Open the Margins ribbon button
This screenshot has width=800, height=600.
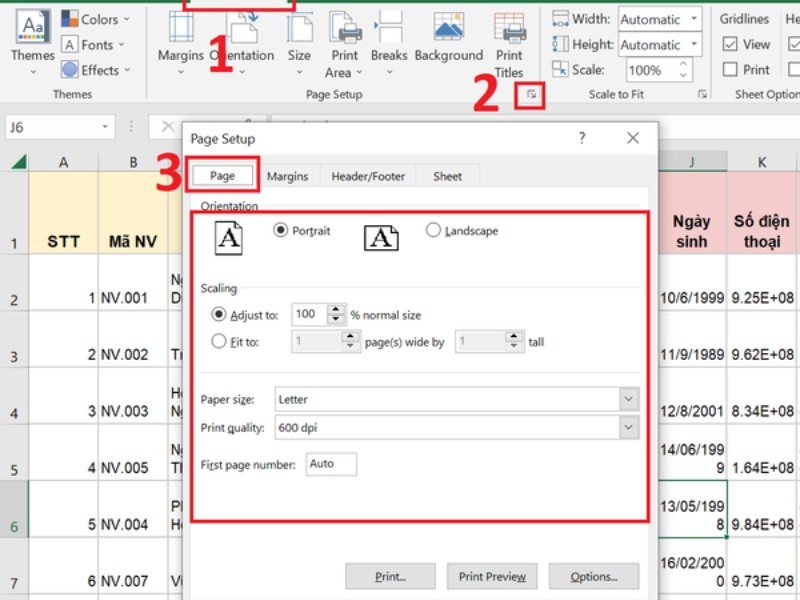tap(181, 43)
